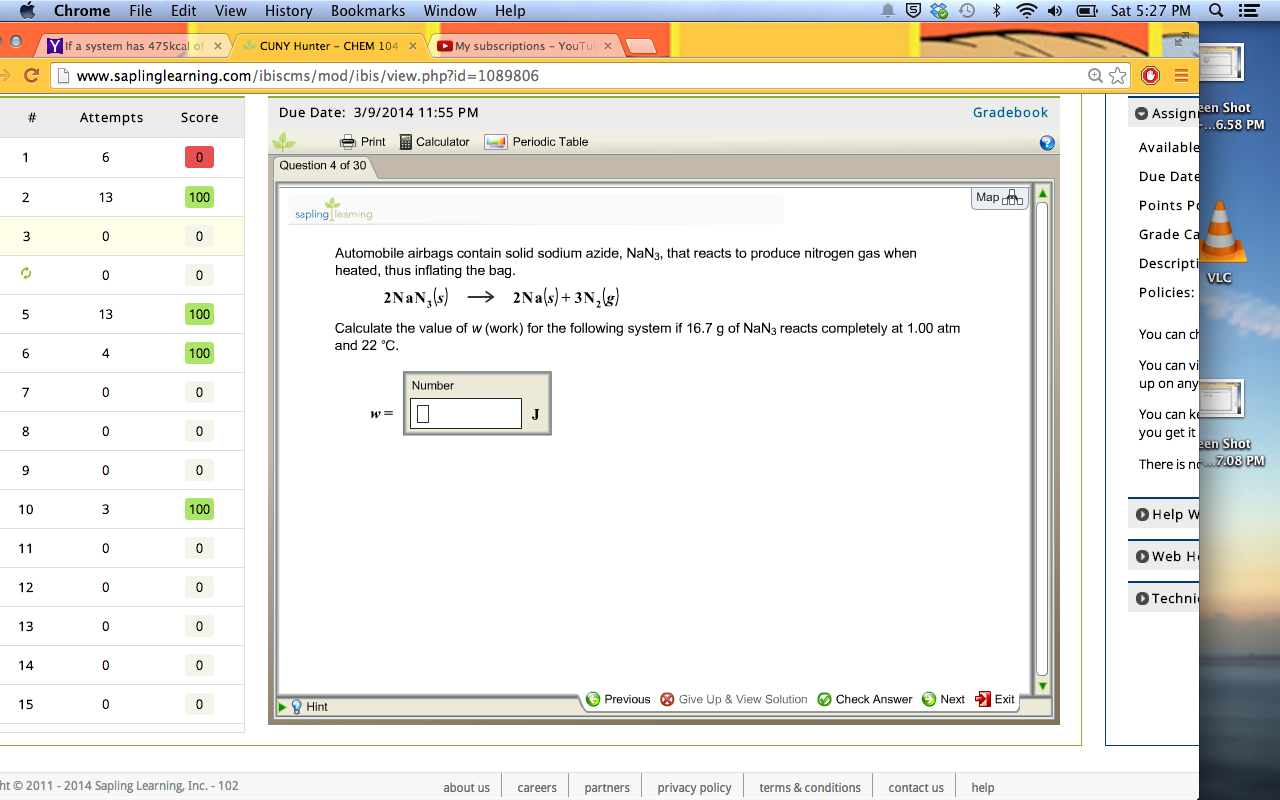Go to Next question
Screen dimensions: 1280x800
pyautogui.click(x=943, y=699)
